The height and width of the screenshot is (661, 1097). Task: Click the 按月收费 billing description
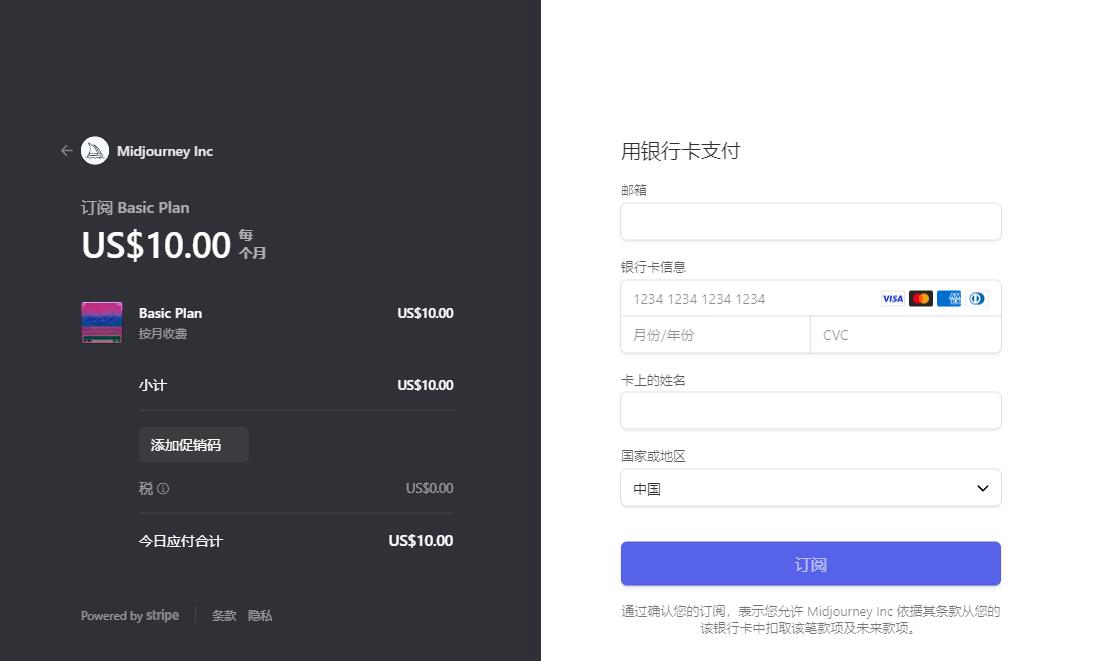pyautogui.click(x=163, y=334)
